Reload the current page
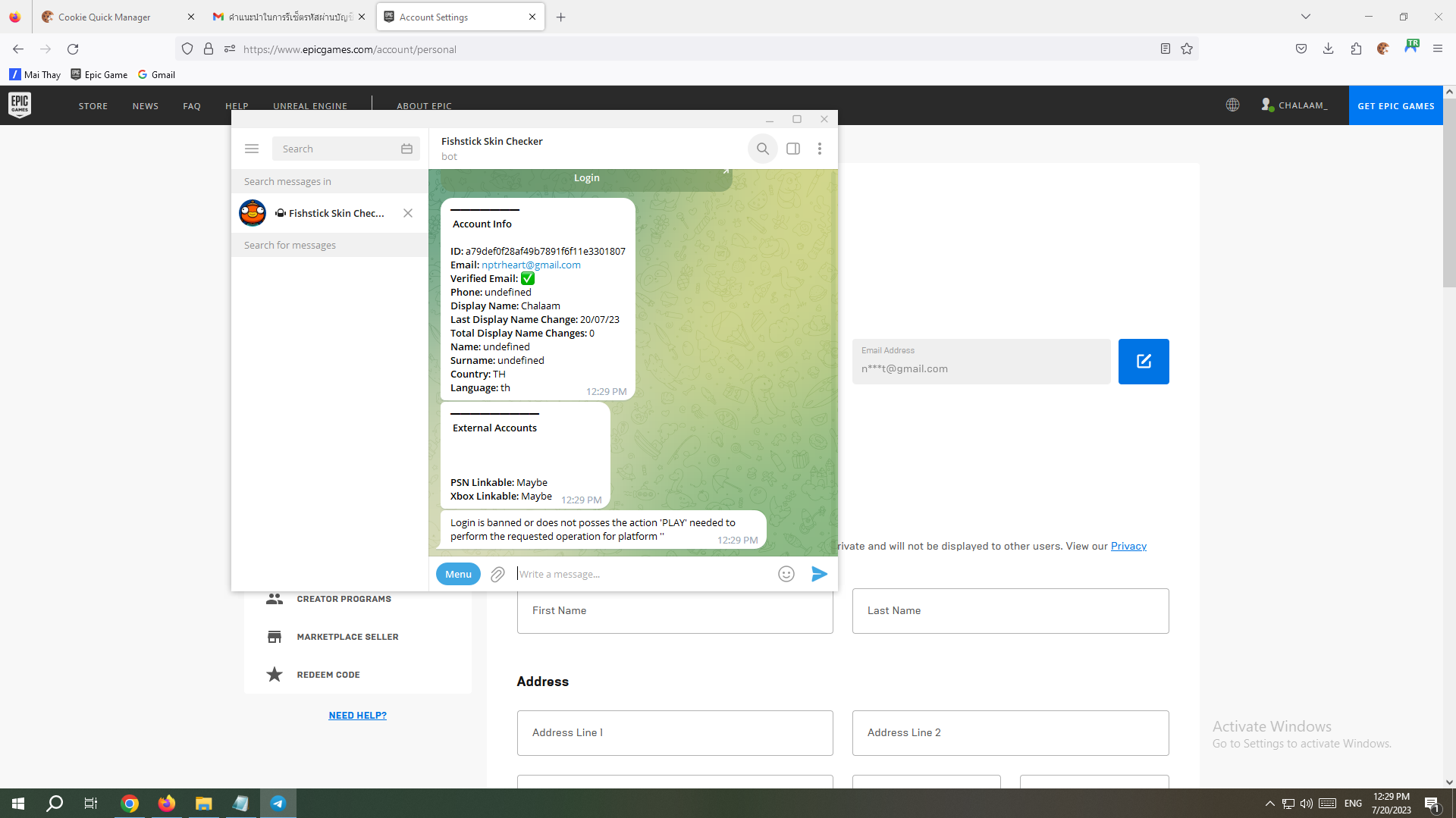Screen dimensions: 1456x818 [x=73, y=49]
